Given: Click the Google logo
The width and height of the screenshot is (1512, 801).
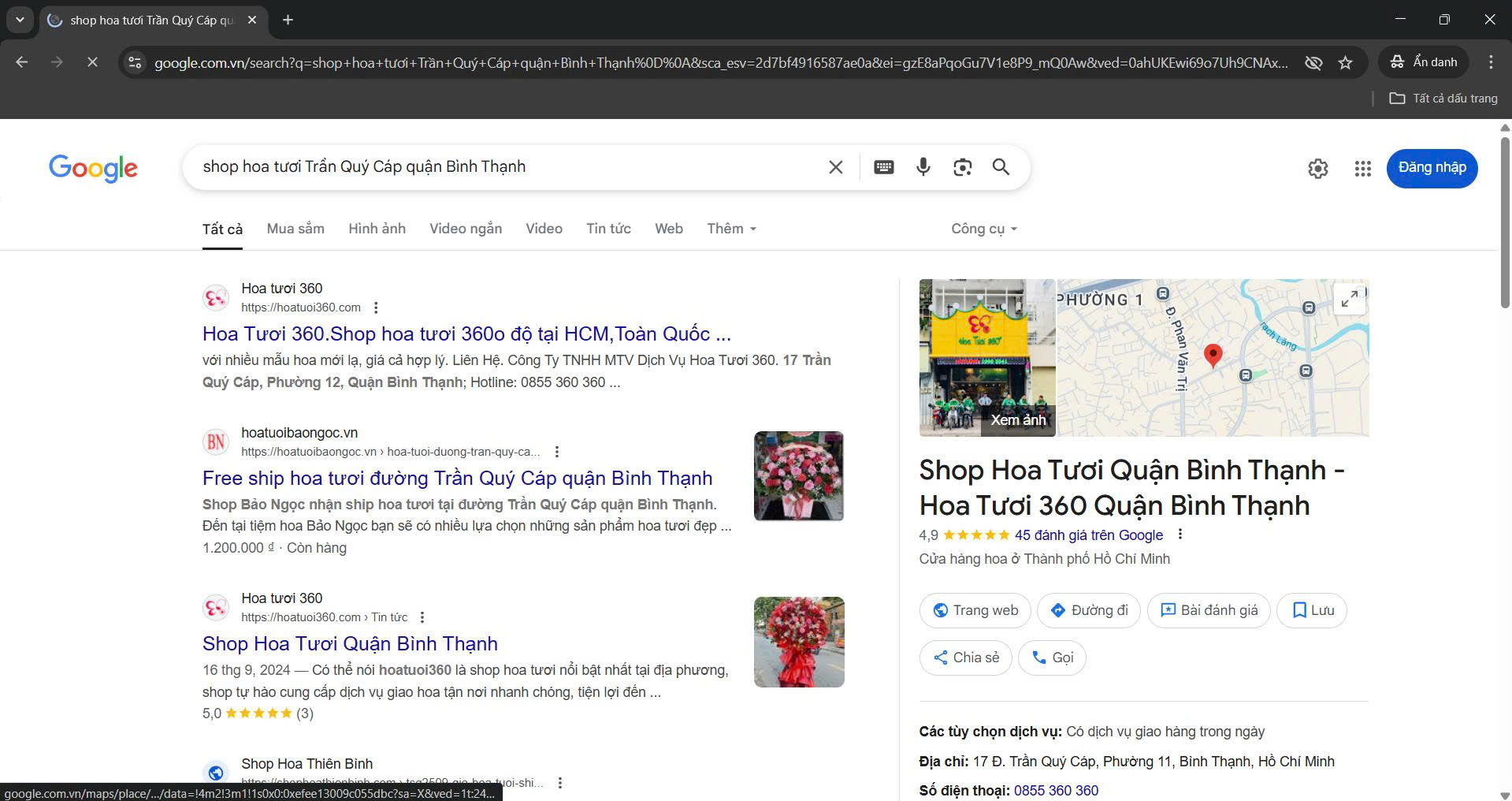Looking at the screenshot, I should point(93,168).
